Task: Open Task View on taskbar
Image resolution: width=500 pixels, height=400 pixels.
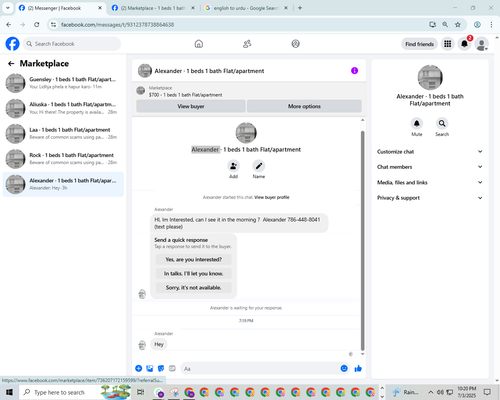Action: pyautogui.click(x=141, y=392)
